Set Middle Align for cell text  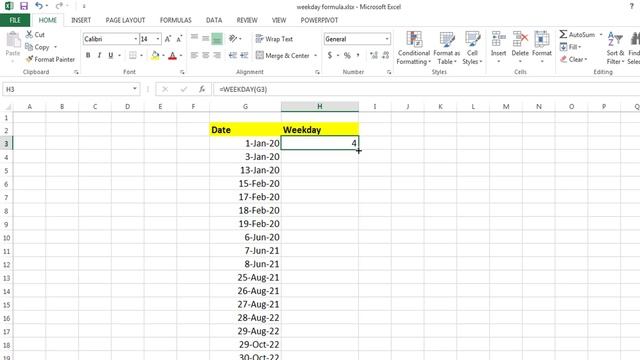[x=206, y=38]
